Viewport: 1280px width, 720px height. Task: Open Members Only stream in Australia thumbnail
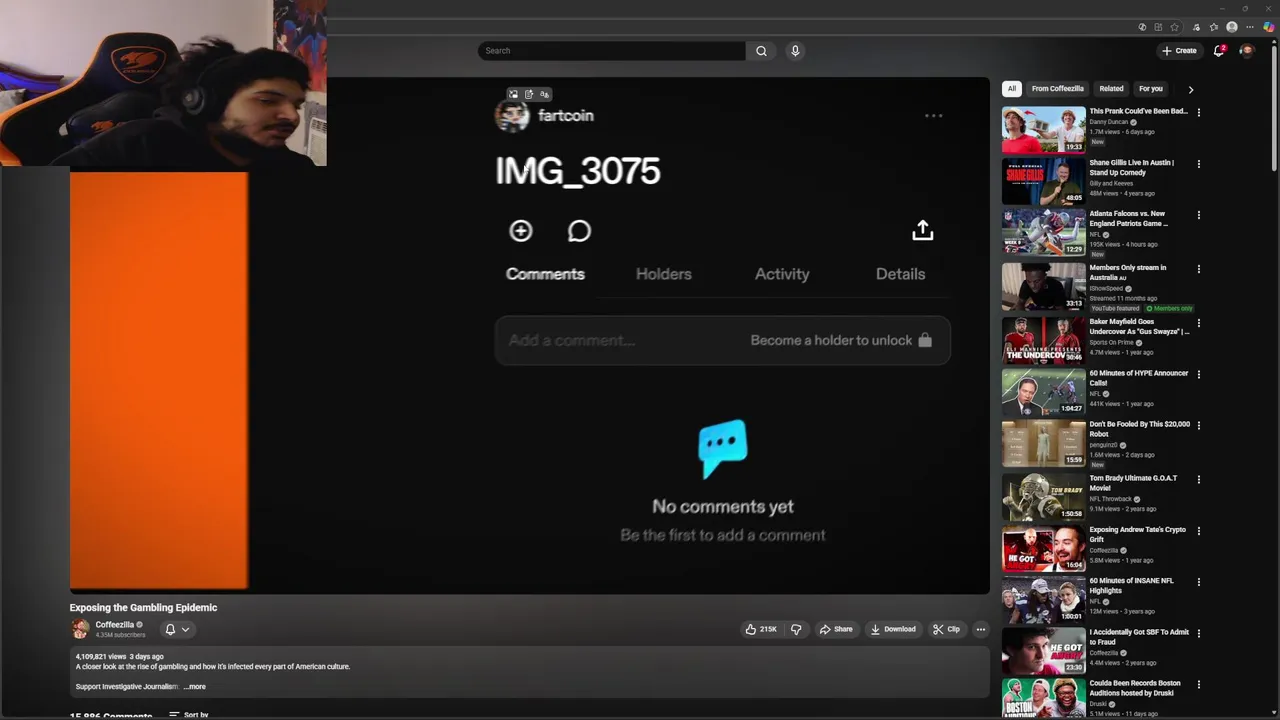[1043, 286]
